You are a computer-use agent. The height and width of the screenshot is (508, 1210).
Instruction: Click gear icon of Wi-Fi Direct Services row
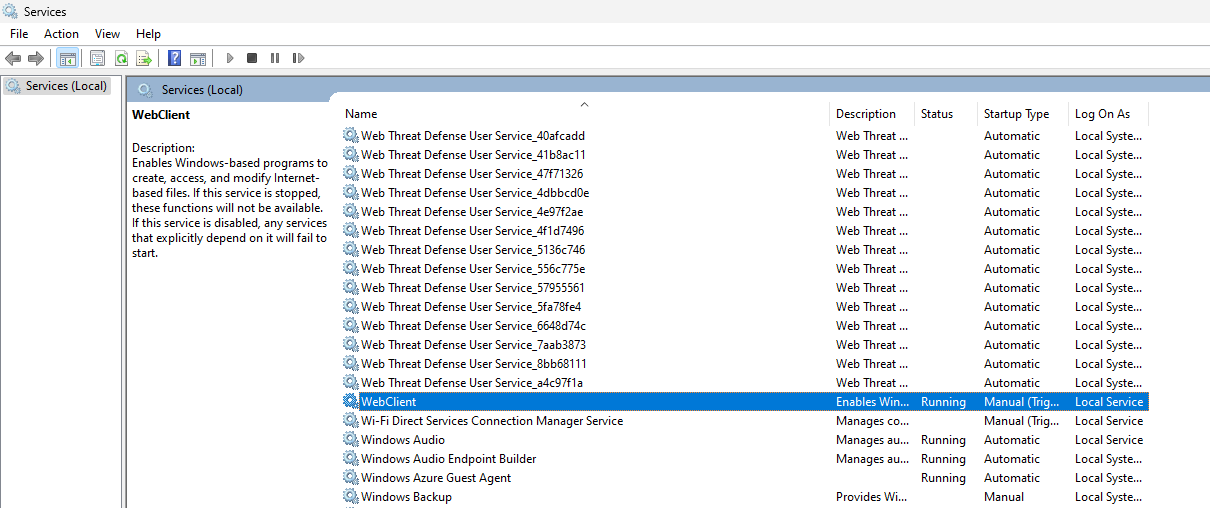click(350, 421)
